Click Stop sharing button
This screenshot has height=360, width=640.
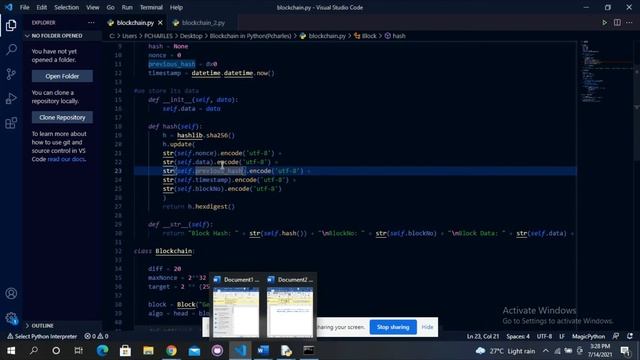click(393, 327)
